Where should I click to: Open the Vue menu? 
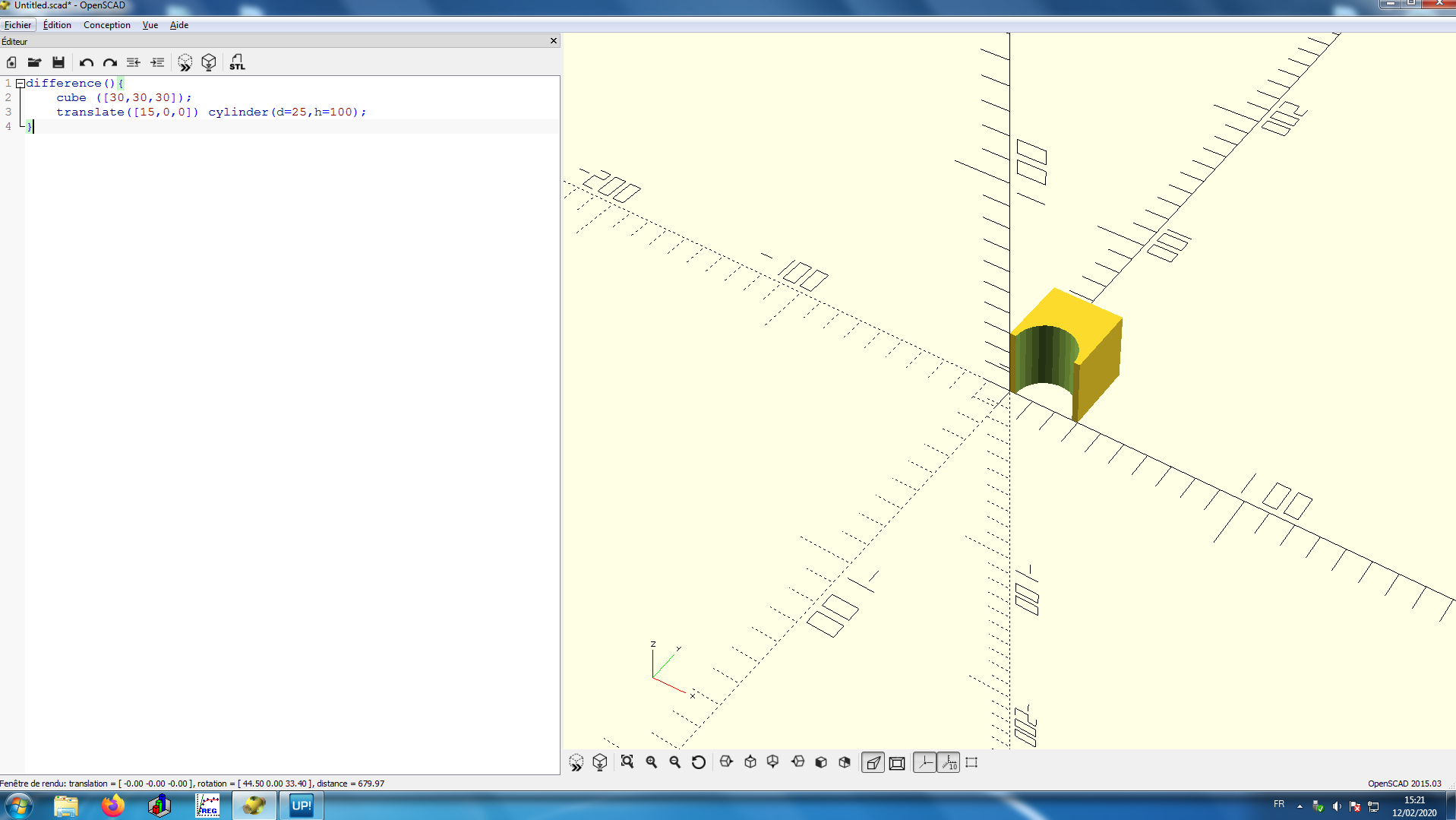tap(150, 25)
